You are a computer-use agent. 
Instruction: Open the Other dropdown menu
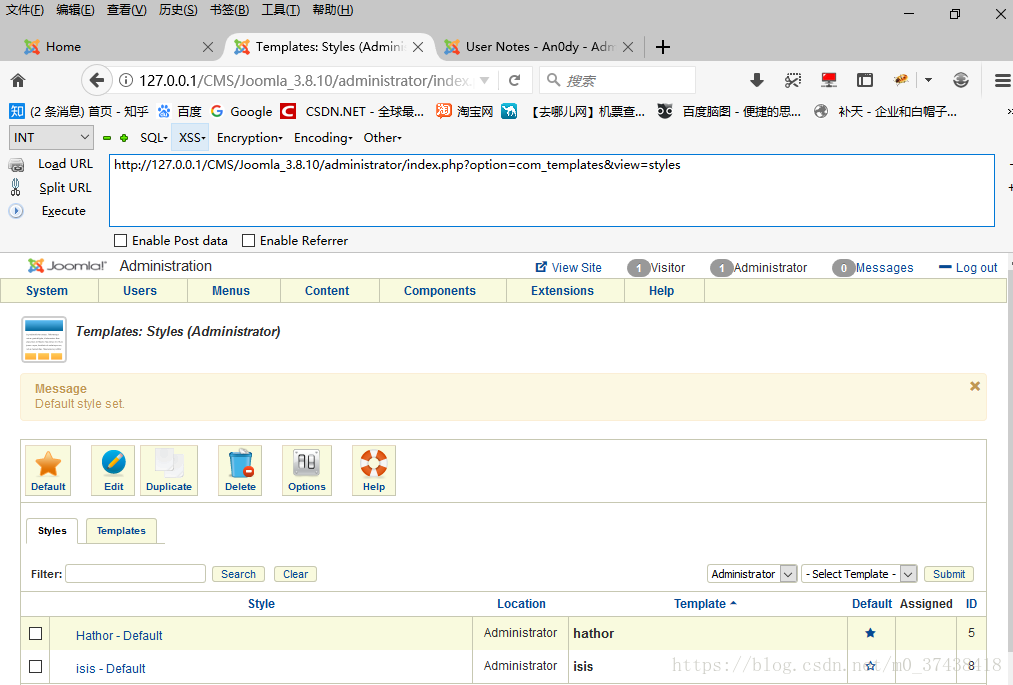point(382,138)
